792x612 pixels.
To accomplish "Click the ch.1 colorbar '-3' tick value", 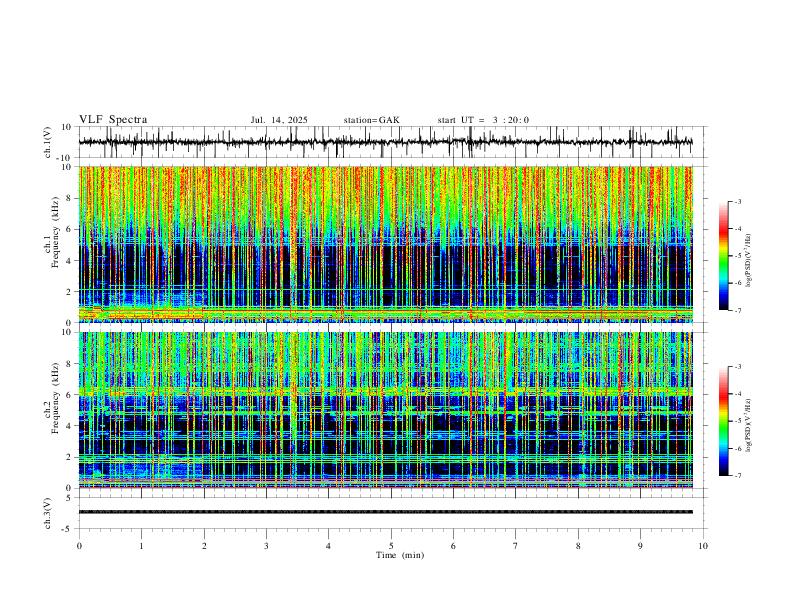I will 738,202.
